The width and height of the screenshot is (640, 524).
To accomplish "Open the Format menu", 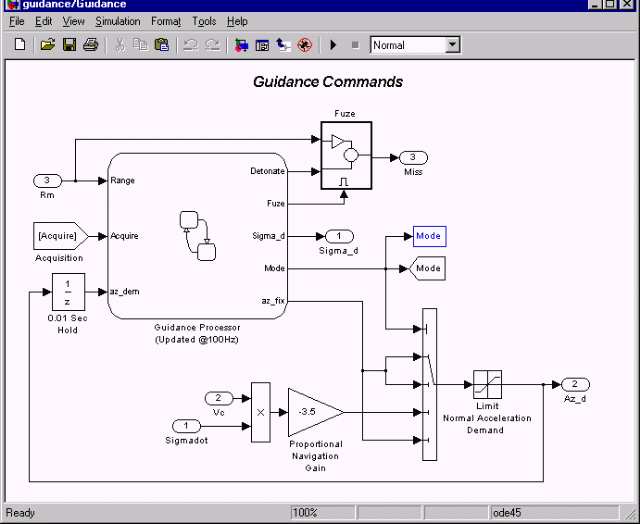I will (166, 21).
